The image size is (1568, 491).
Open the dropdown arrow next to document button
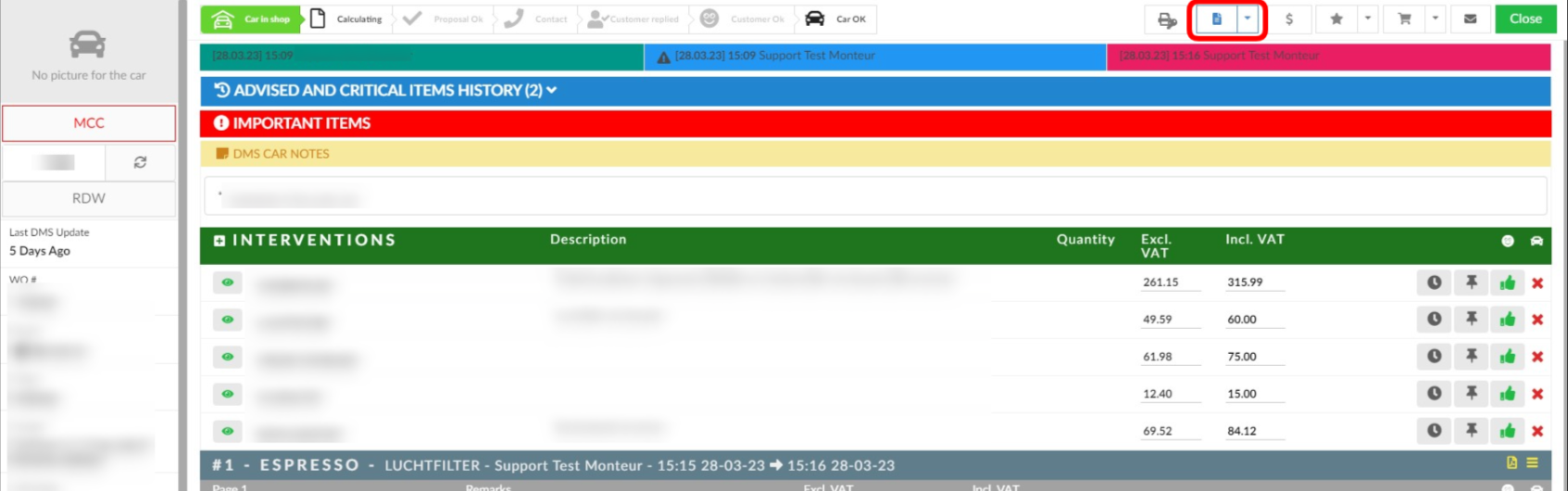click(x=1248, y=19)
